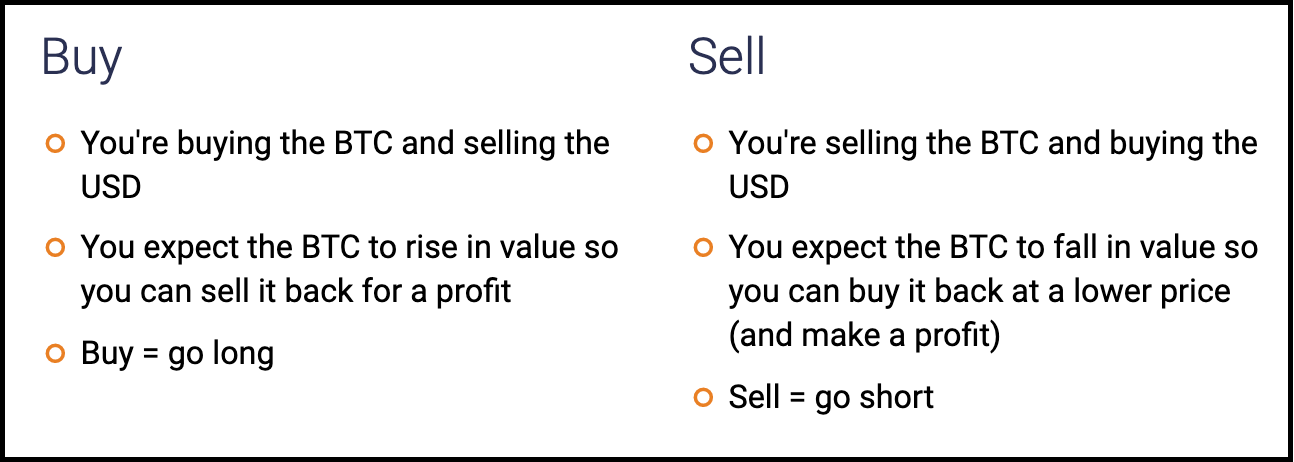Click the line "you can buy it back at a lower price"

point(980,291)
